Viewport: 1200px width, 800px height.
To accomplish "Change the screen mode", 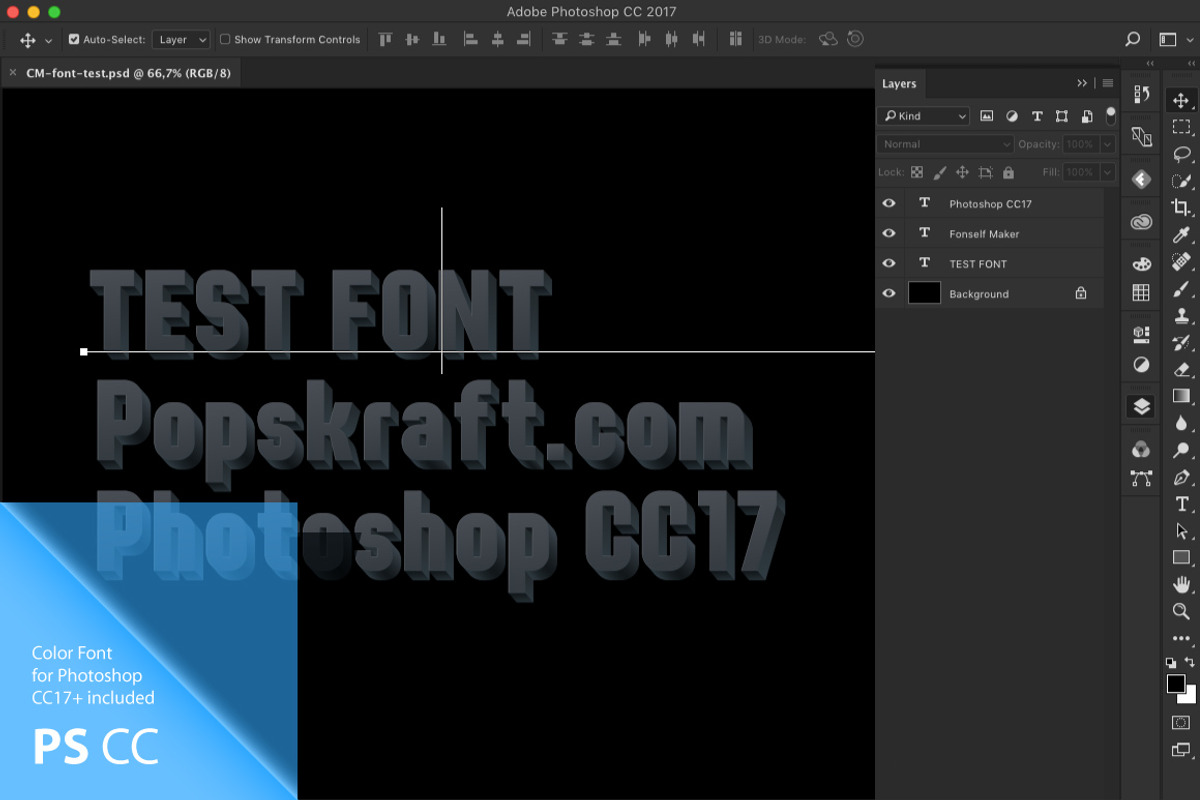I will 1181,750.
